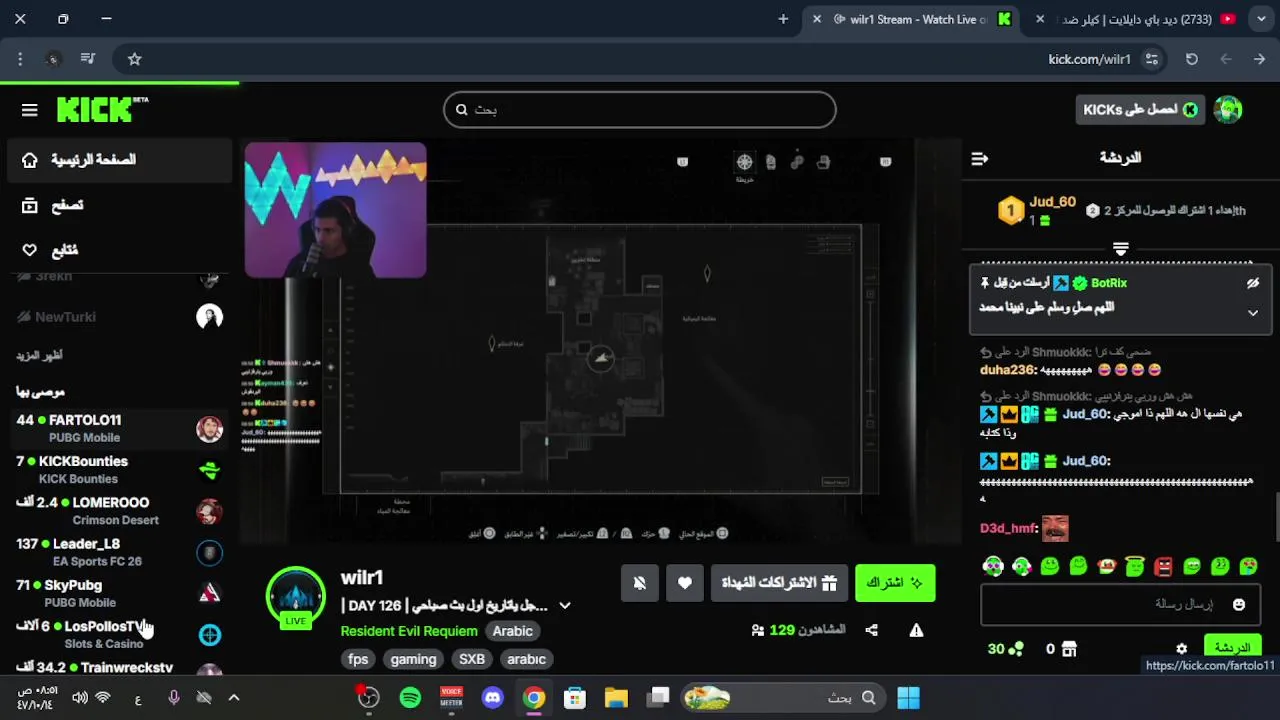Open Browse in the sidebar

pos(120,205)
